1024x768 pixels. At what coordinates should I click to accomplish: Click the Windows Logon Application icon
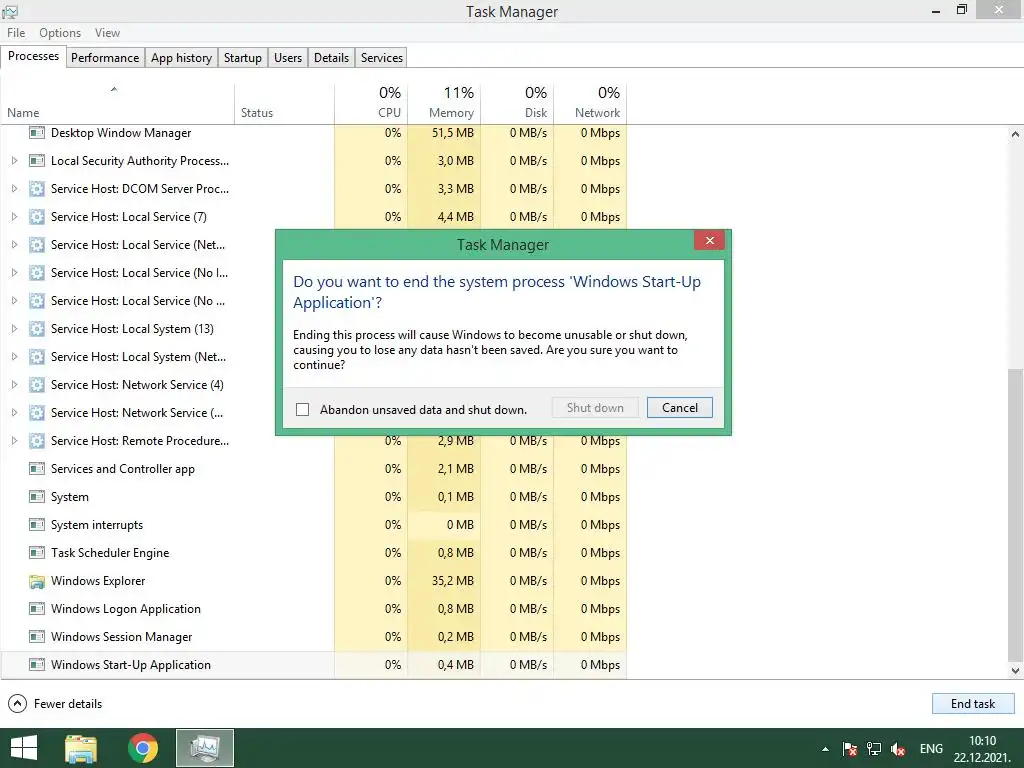37,609
